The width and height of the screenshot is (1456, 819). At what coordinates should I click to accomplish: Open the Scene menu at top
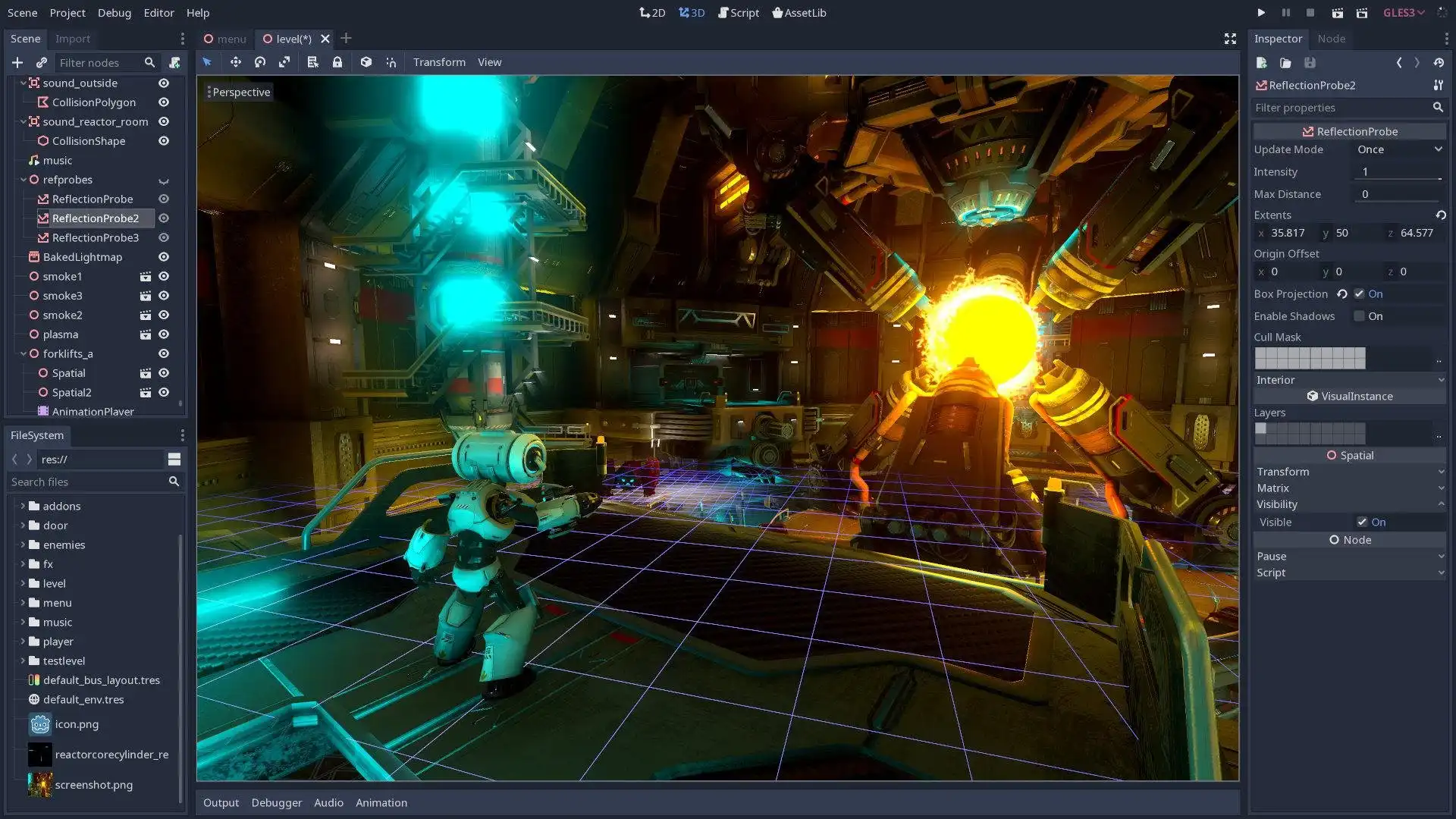point(22,12)
